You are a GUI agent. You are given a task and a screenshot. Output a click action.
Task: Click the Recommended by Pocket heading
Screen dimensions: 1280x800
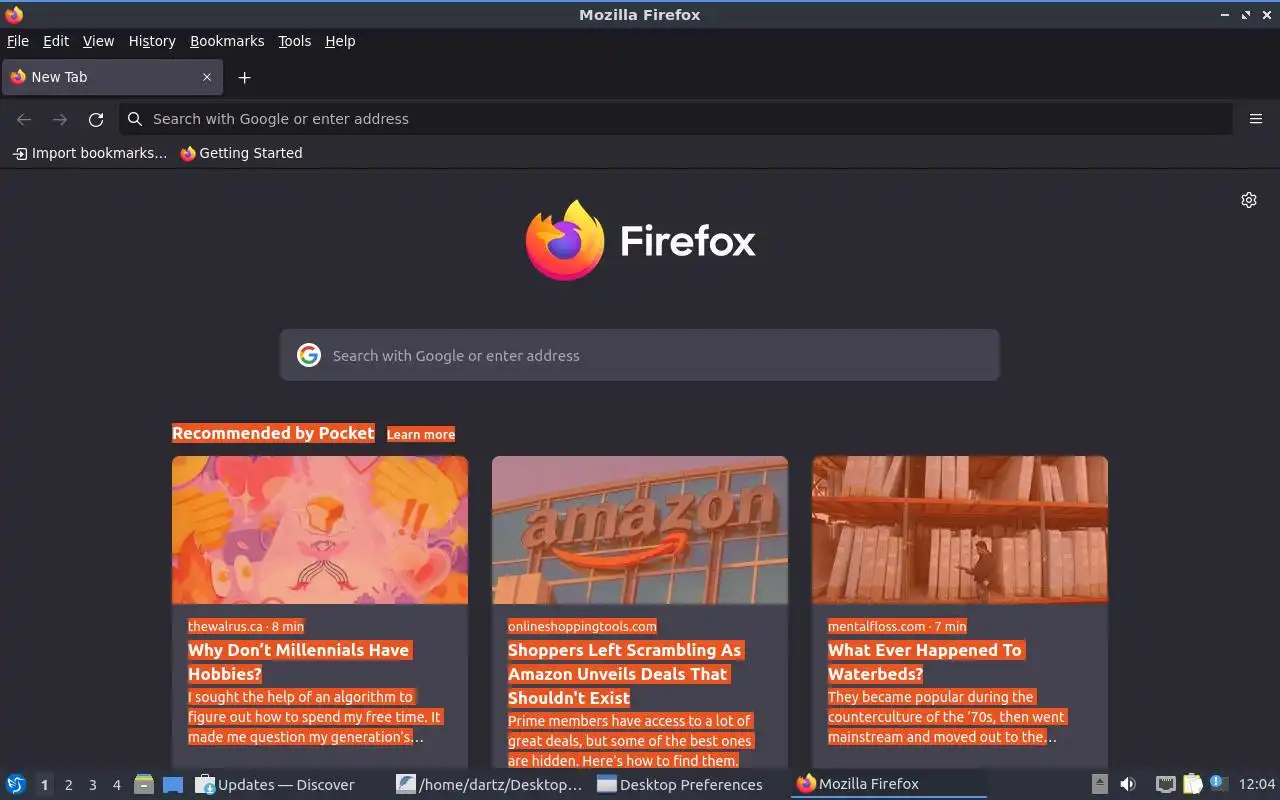click(x=273, y=433)
